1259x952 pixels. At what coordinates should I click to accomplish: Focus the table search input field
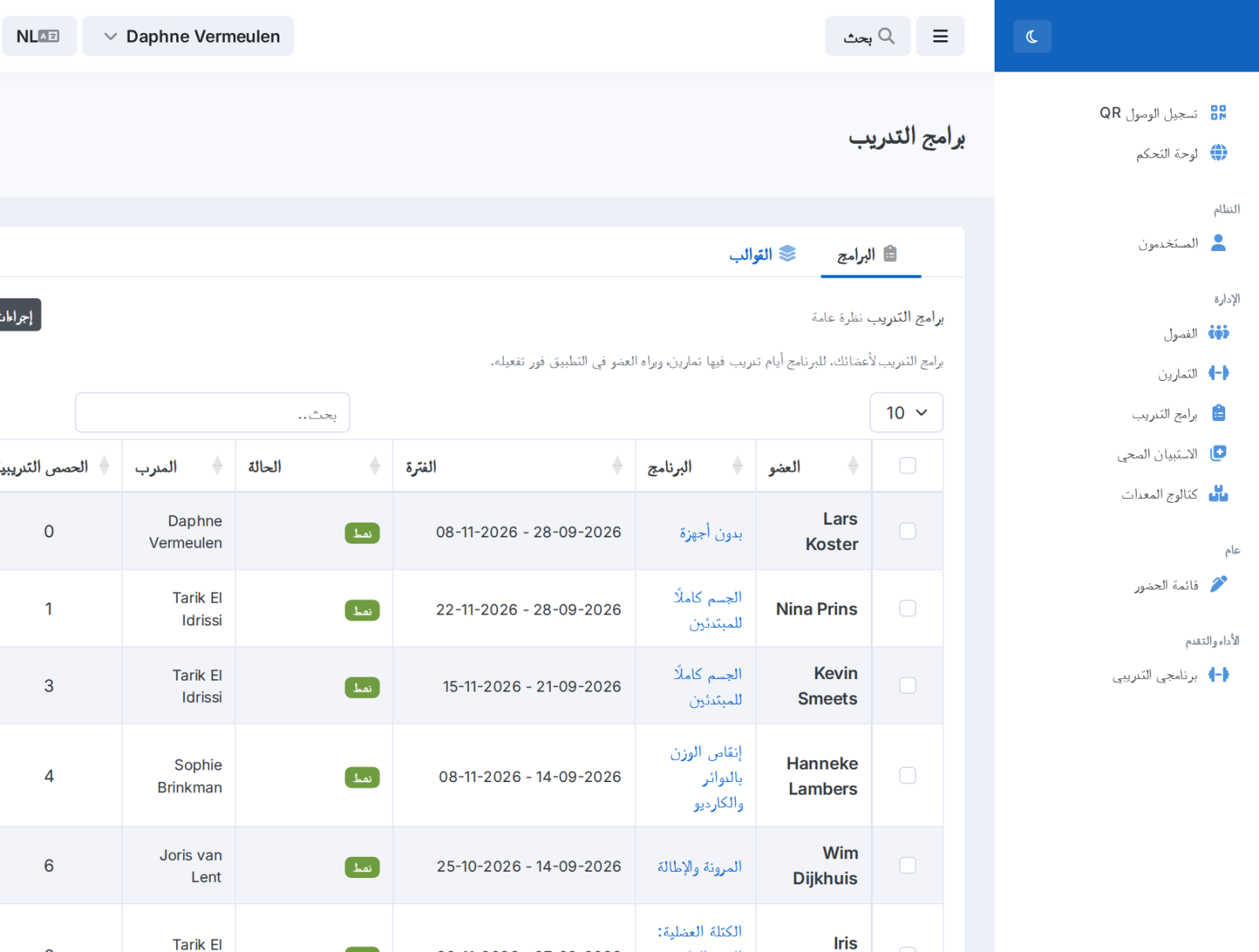tap(212, 413)
